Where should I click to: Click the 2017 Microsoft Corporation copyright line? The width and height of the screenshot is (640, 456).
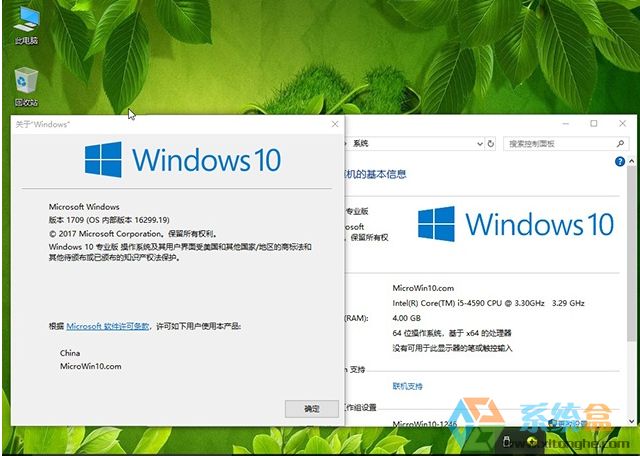click(133, 234)
